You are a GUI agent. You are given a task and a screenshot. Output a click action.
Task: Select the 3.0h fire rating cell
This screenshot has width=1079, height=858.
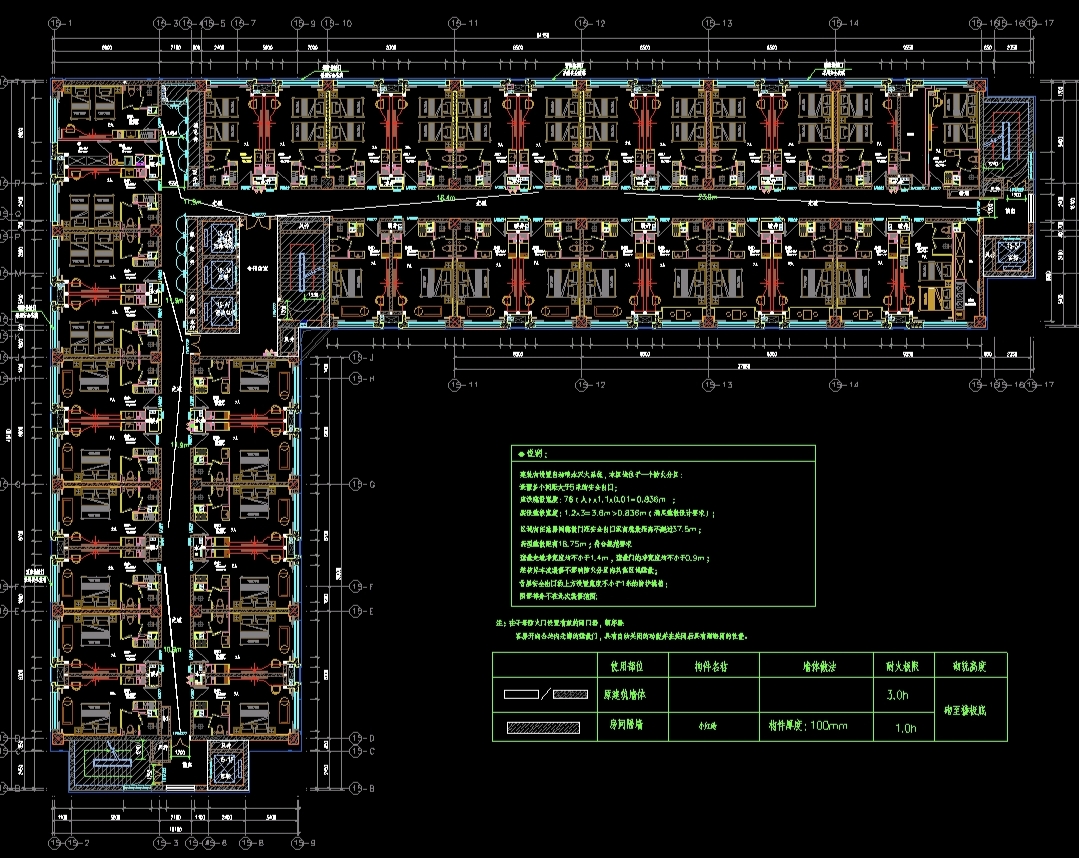tap(899, 694)
